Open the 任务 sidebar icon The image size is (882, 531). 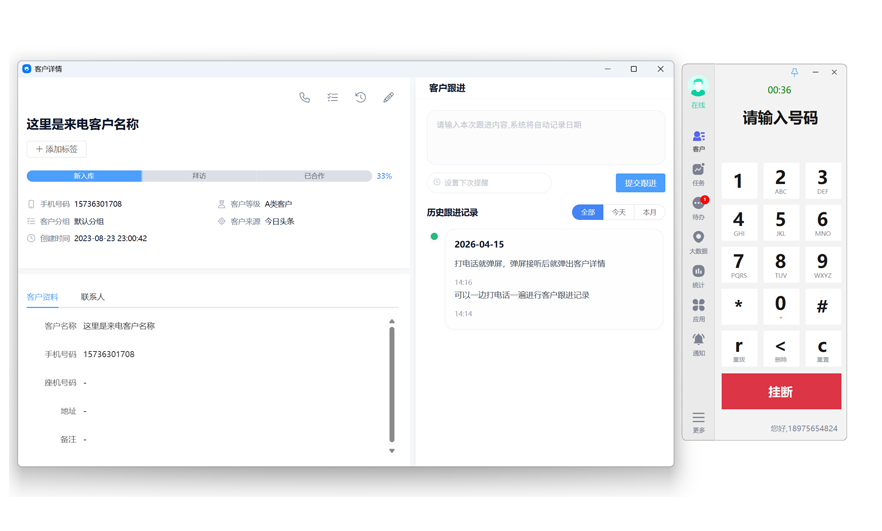[699, 174]
